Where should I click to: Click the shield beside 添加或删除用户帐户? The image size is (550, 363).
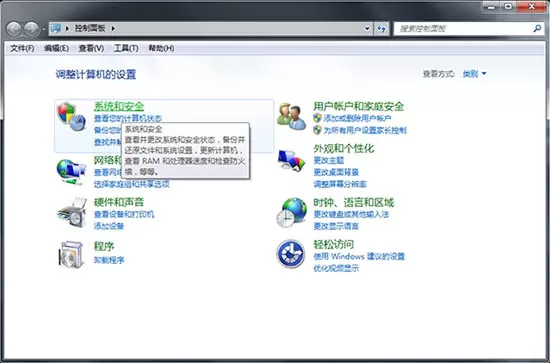pos(317,118)
